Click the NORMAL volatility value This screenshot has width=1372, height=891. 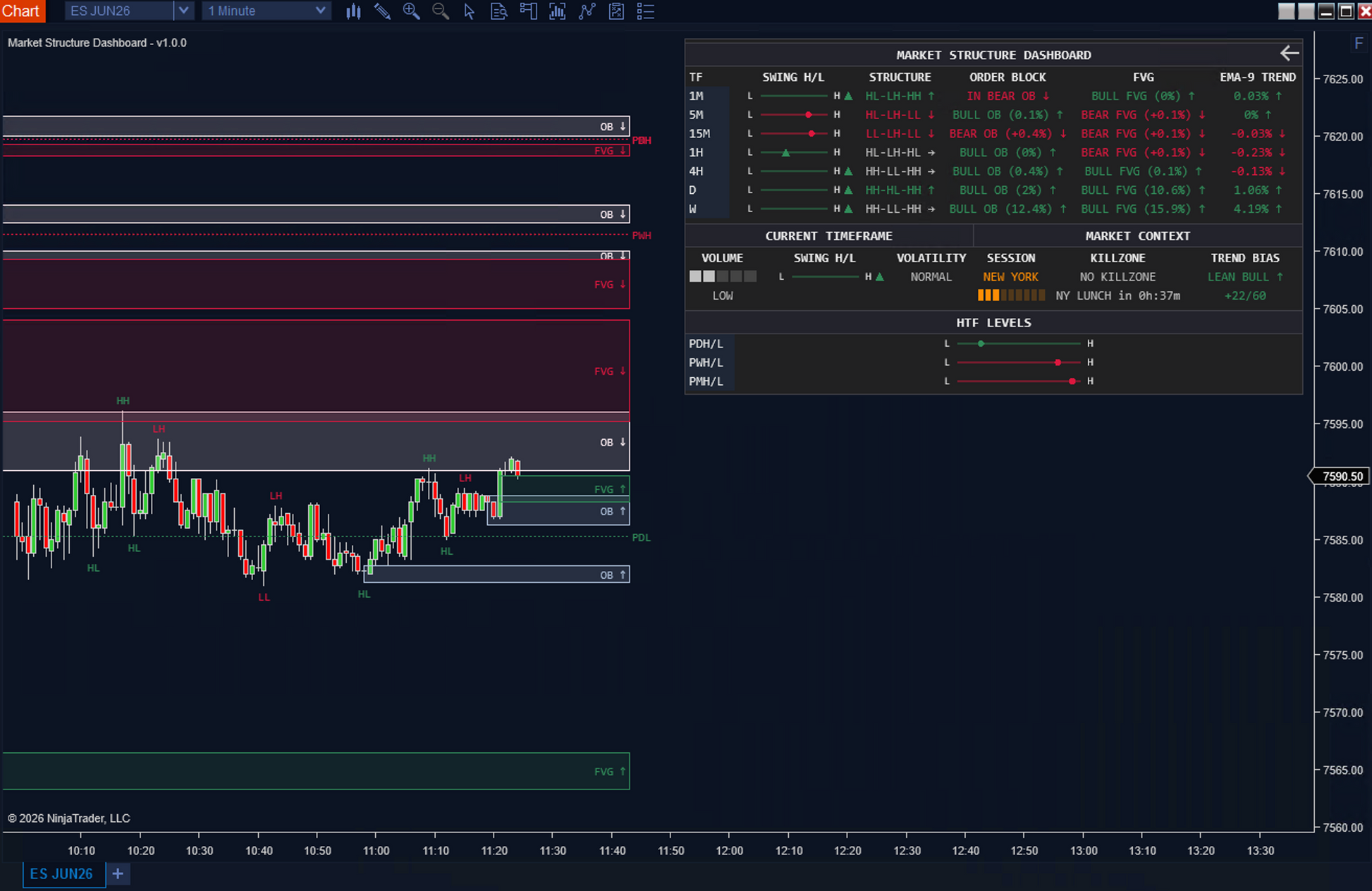[x=931, y=277]
